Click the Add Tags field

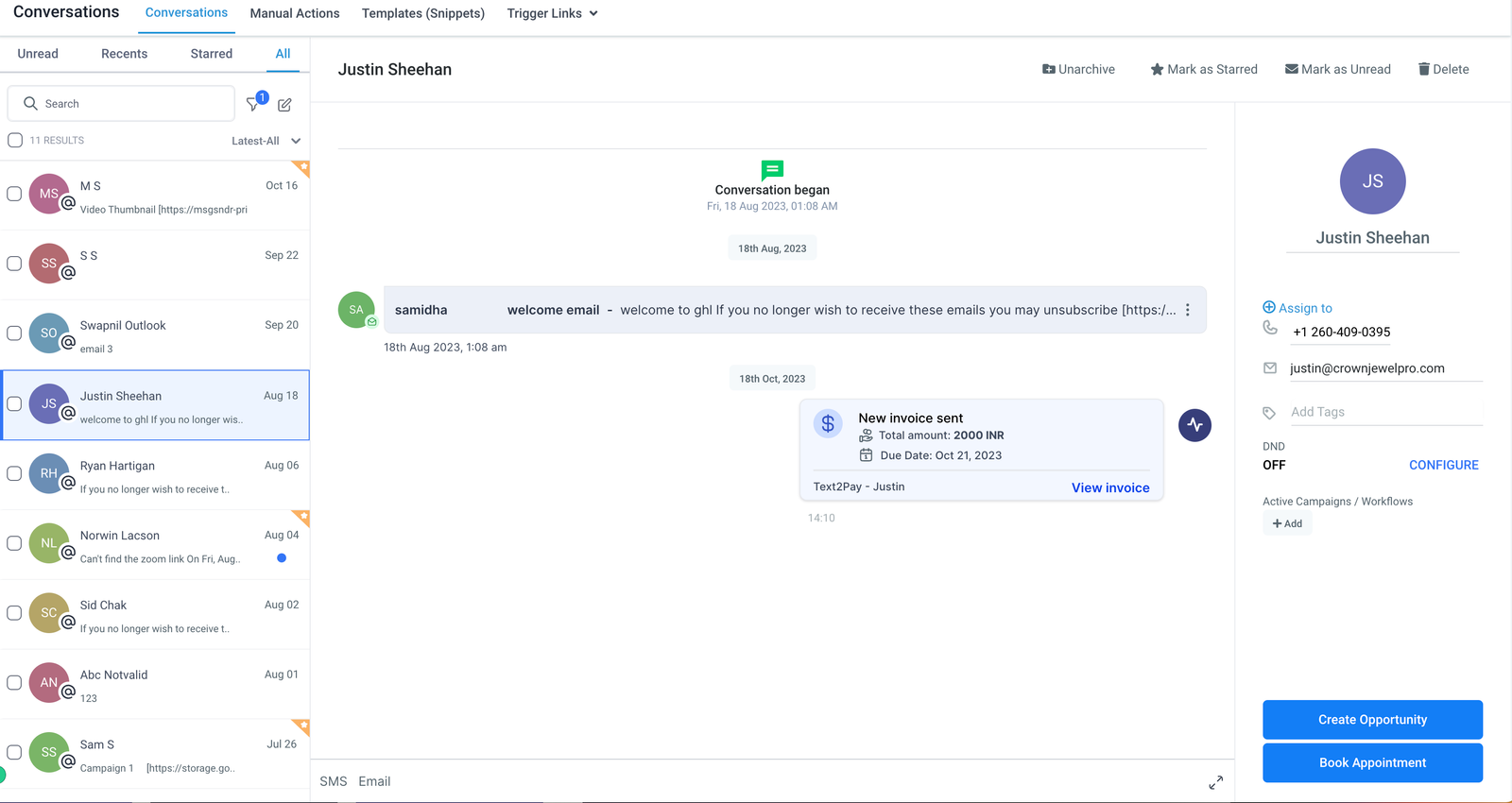coord(1383,412)
